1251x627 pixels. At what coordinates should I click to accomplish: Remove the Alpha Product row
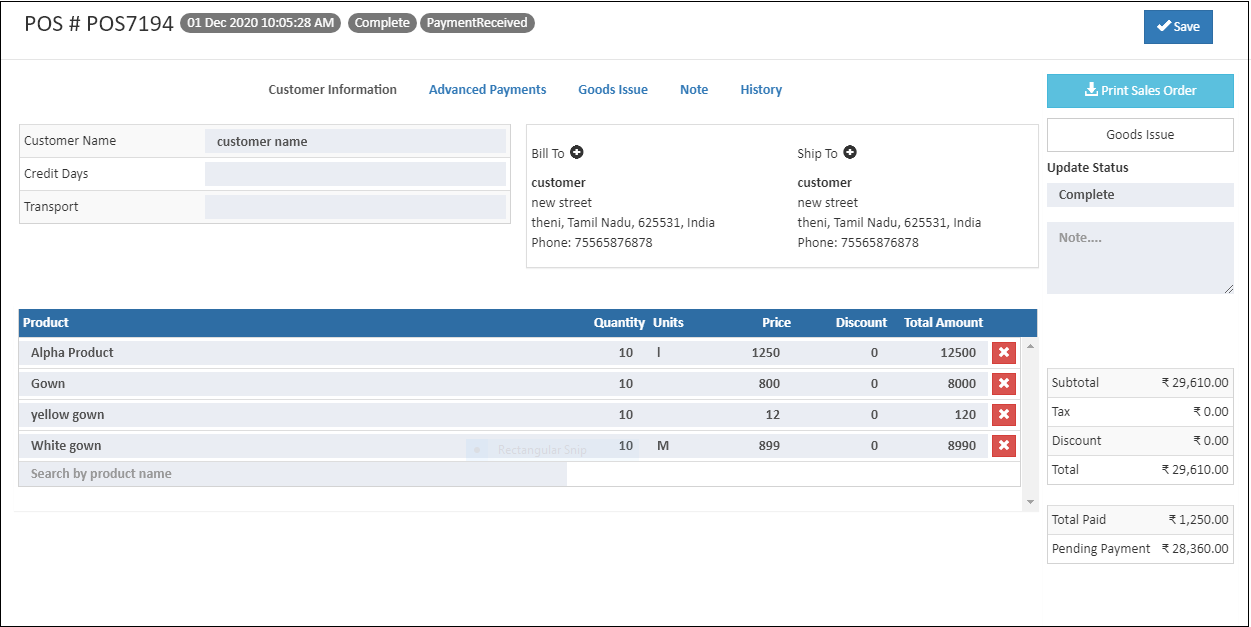pyautogui.click(x=1004, y=353)
